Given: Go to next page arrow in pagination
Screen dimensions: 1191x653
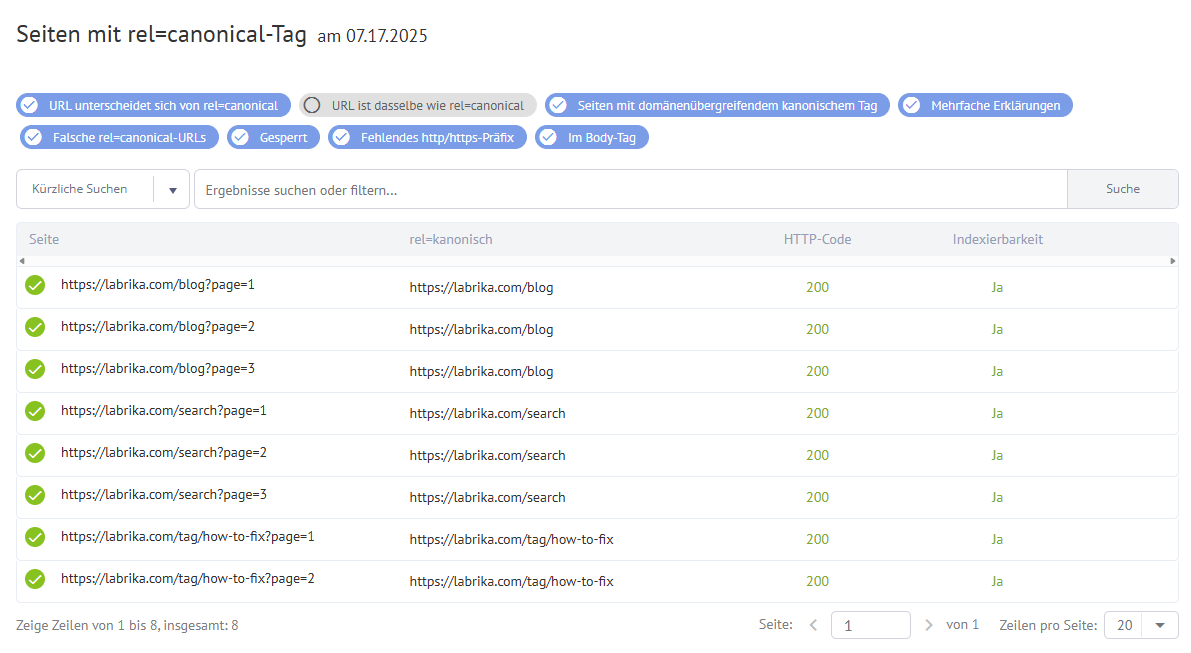Looking at the screenshot, I should tap(928, 625).
